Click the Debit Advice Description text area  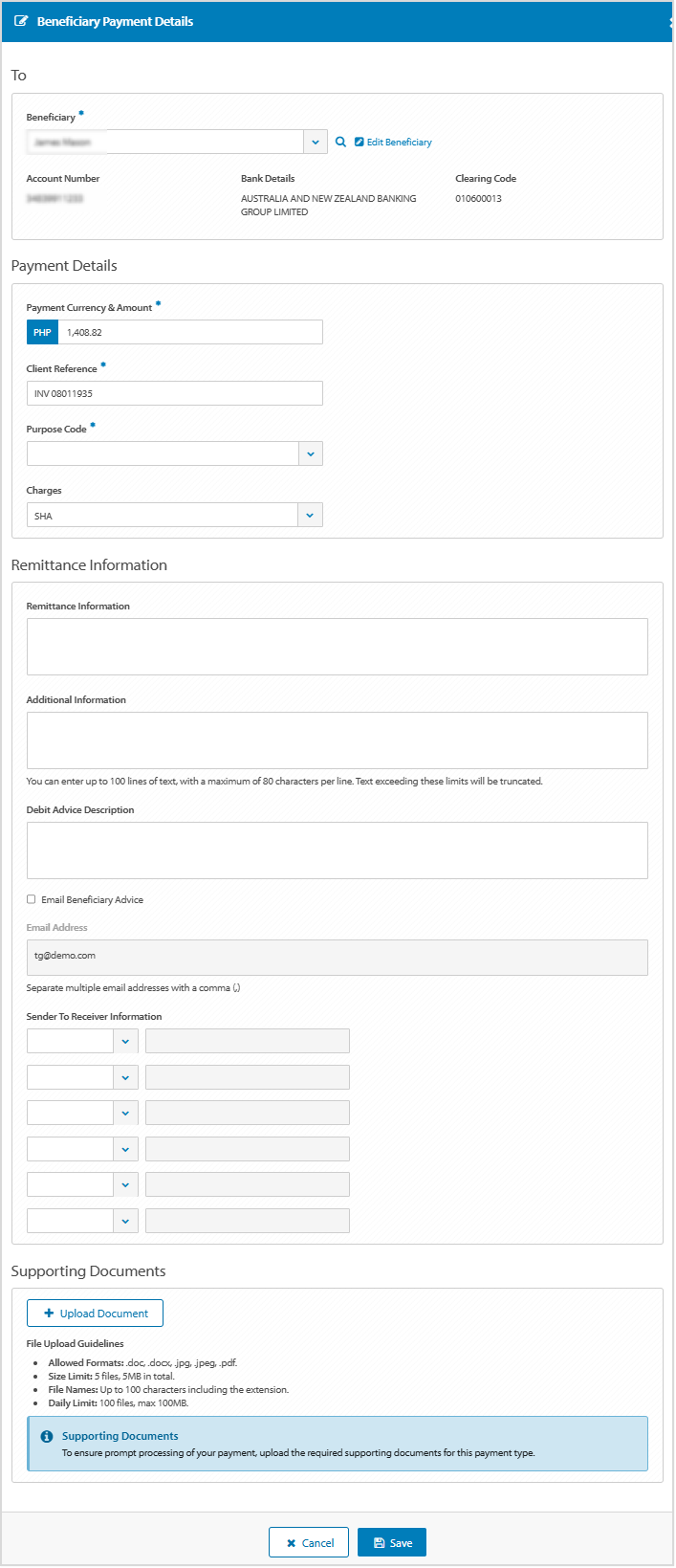point(337,850)
